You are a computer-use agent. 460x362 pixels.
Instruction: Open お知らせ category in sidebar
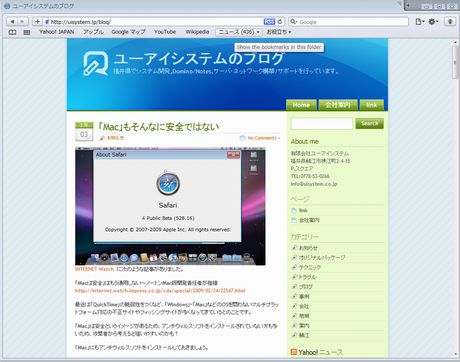click(308, 248)
